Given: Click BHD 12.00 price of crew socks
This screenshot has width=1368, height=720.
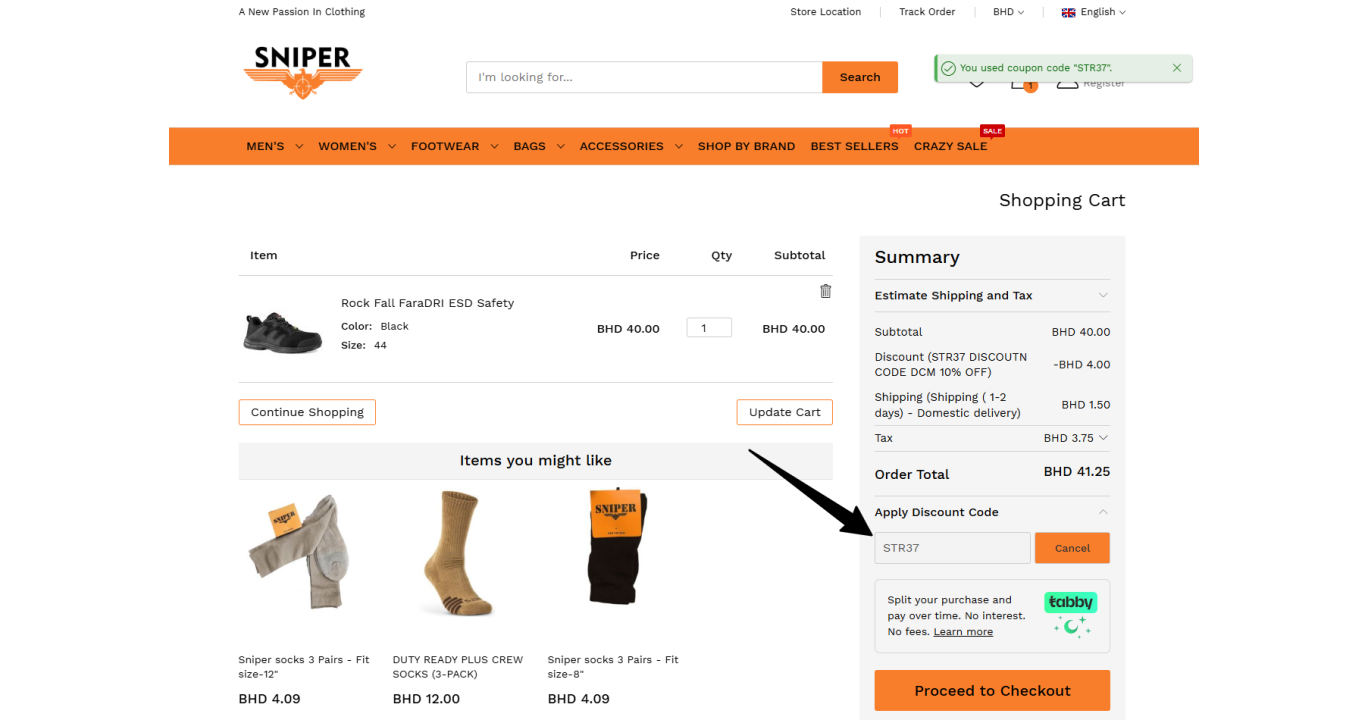Looking at the screenshot, I should click(x=426, y=699).
